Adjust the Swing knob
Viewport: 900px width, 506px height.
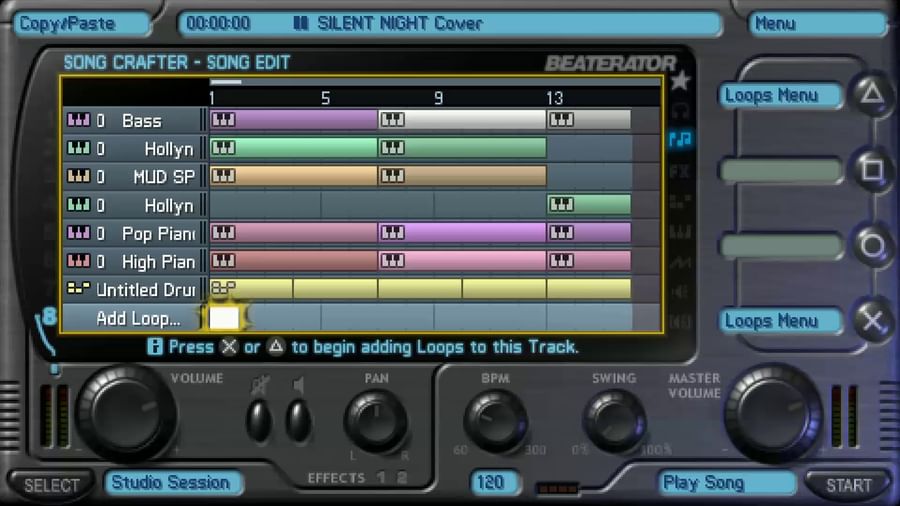[x=614, y=421]
